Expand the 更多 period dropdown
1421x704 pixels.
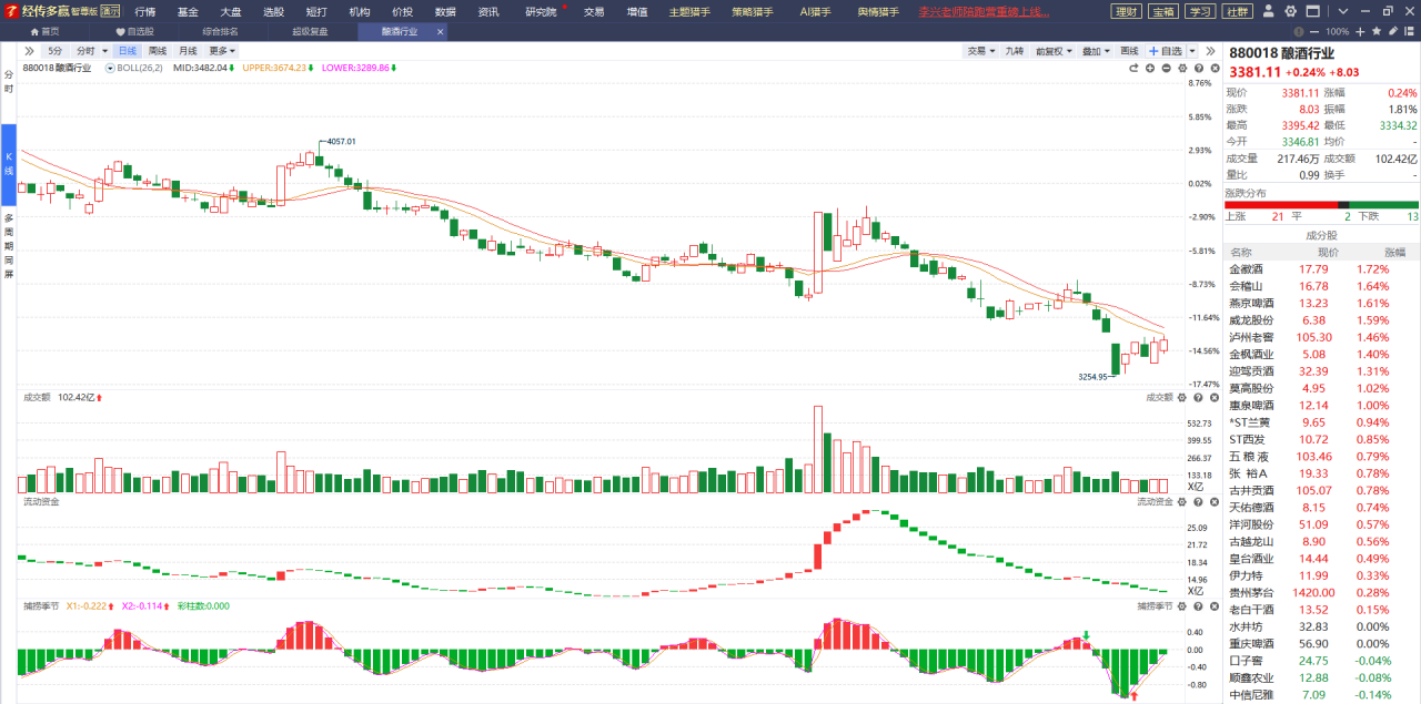222,51
